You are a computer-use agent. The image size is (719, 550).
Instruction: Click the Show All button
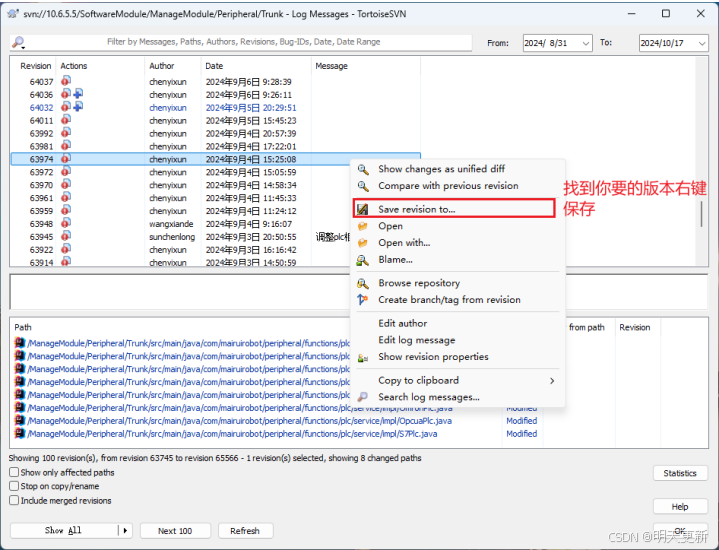64,530
